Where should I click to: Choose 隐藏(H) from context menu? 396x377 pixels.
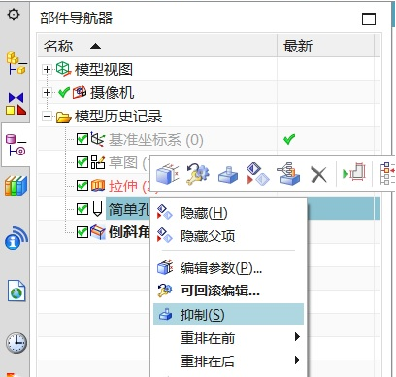[228, 213]
